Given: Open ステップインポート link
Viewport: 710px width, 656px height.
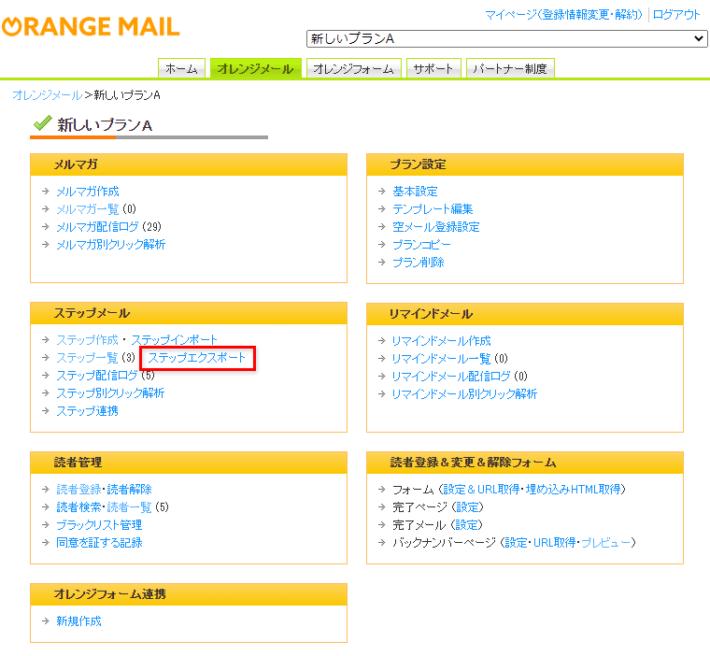Looking at the screenshot, I should tap(174, 340).
